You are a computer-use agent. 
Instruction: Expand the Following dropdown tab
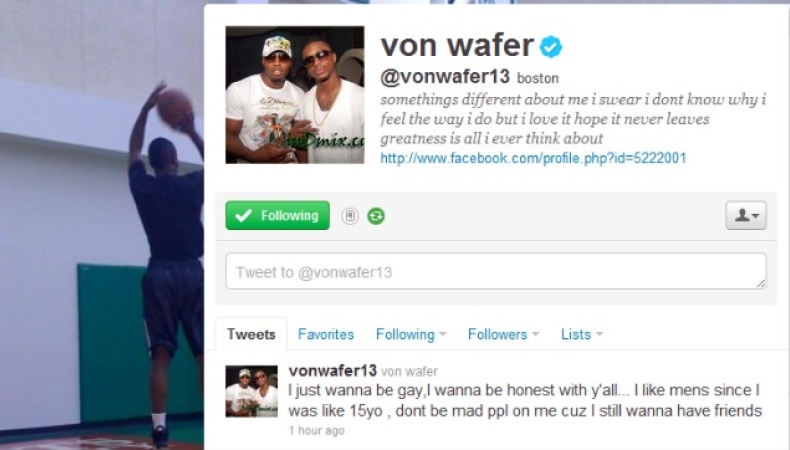coord(411,334)
